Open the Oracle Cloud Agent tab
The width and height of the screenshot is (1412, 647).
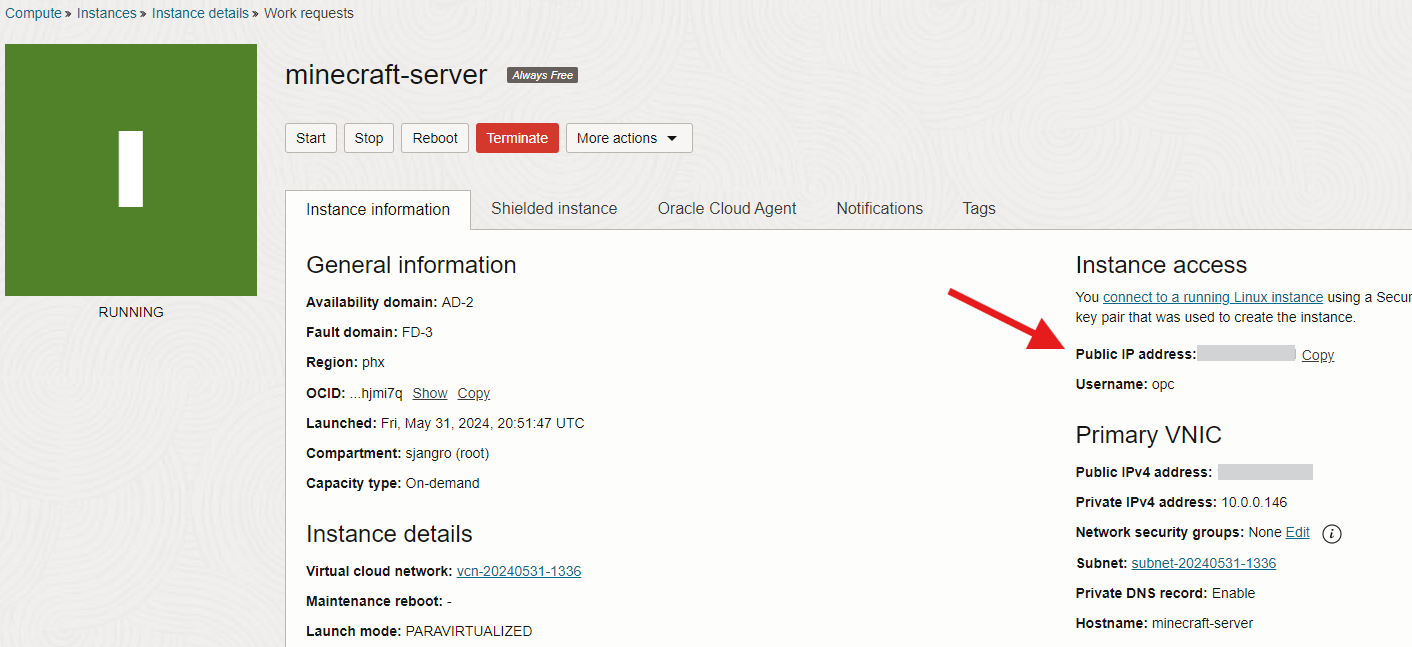tap(726, 209)
